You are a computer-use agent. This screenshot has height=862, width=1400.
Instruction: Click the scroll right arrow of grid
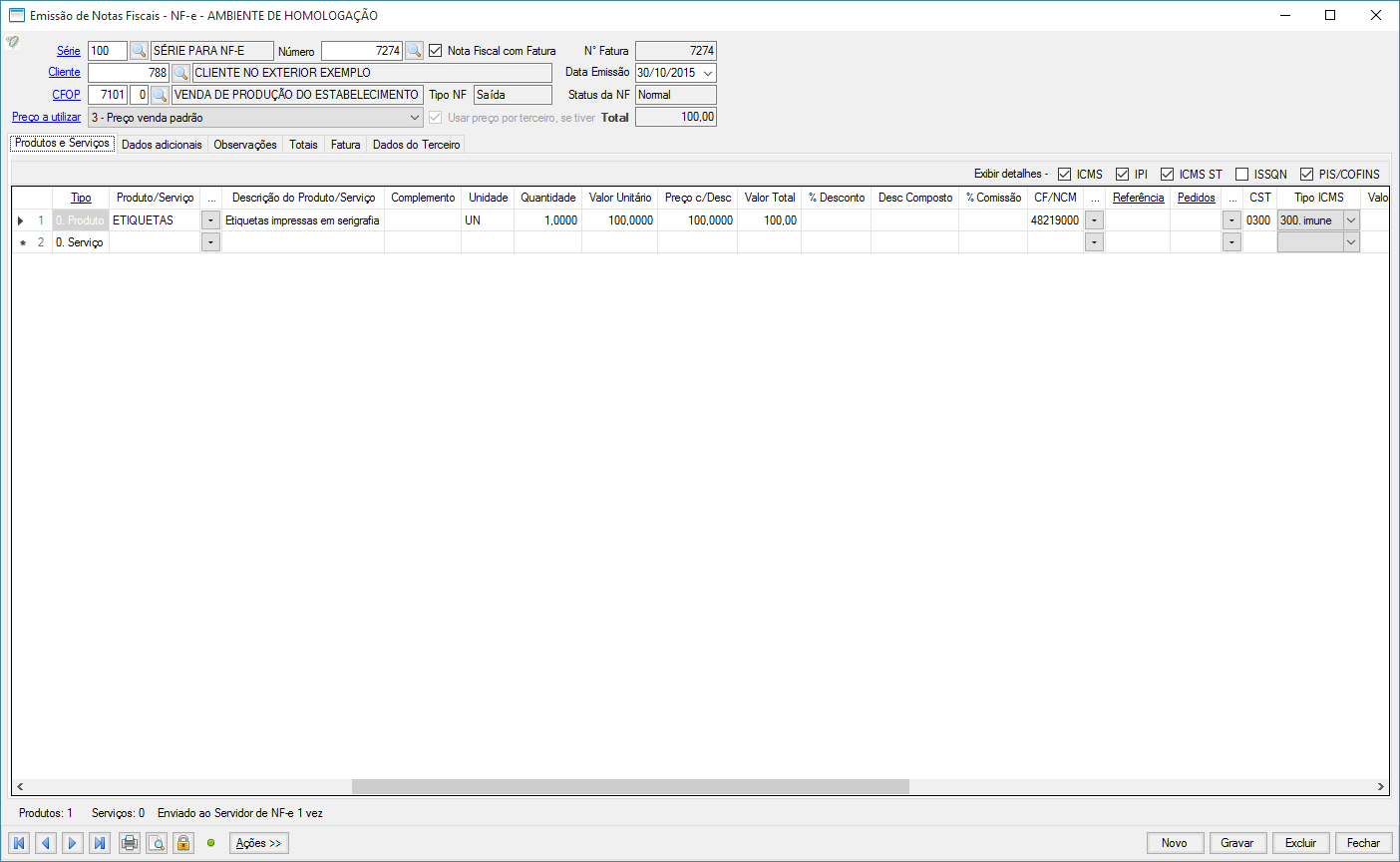1381,786
